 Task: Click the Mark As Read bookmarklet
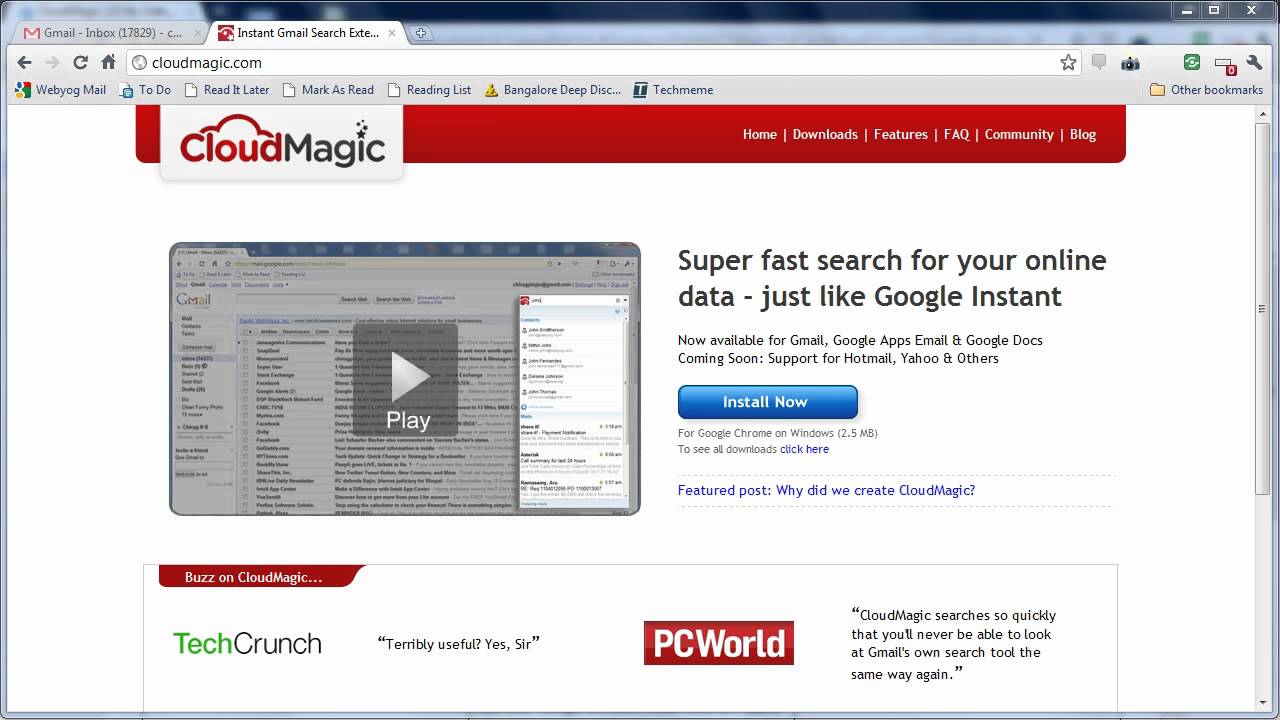coord(328,90)
